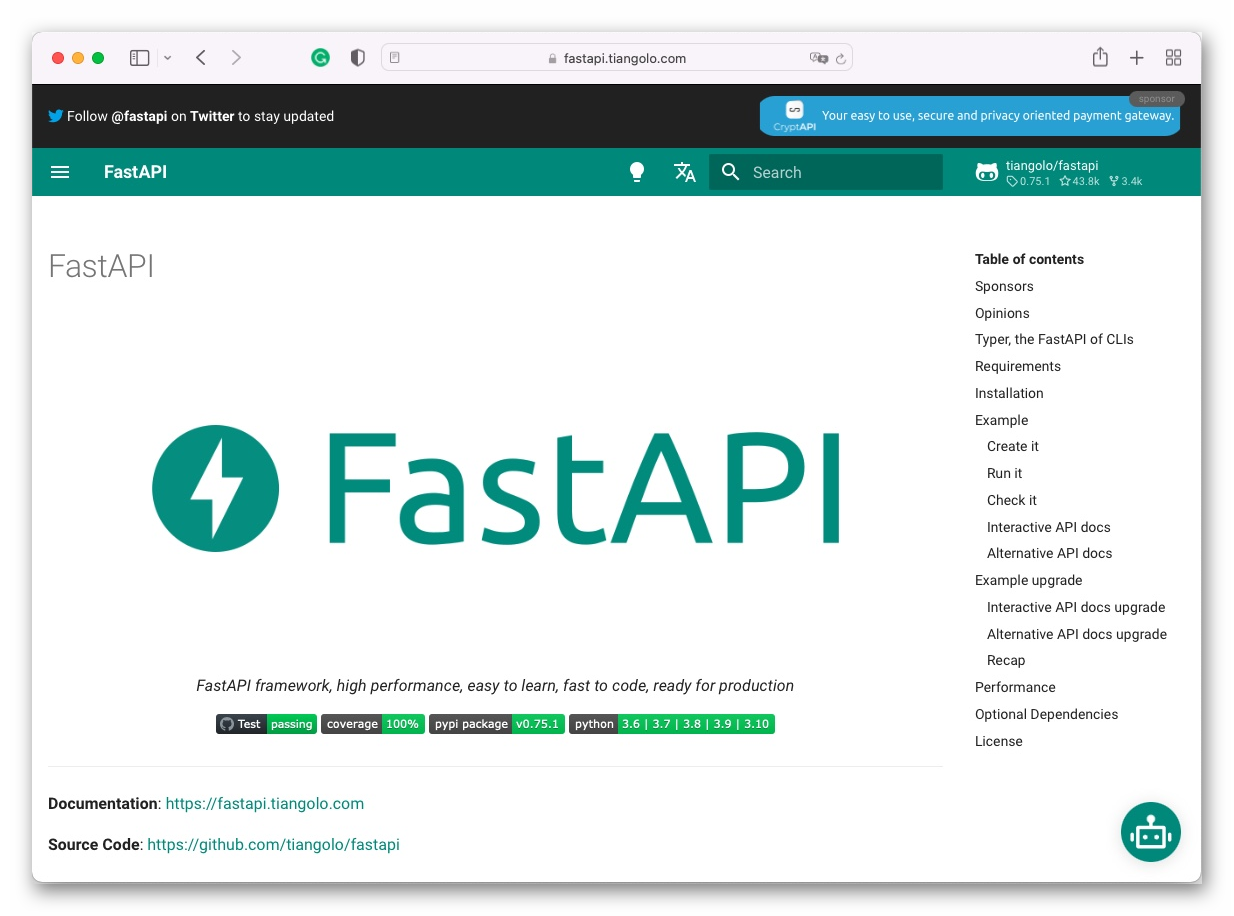The width and height of the screenshot is (1234, 916).
Task: Go to Interactive API docs upgrade
Action: [x=1076, y=607]
